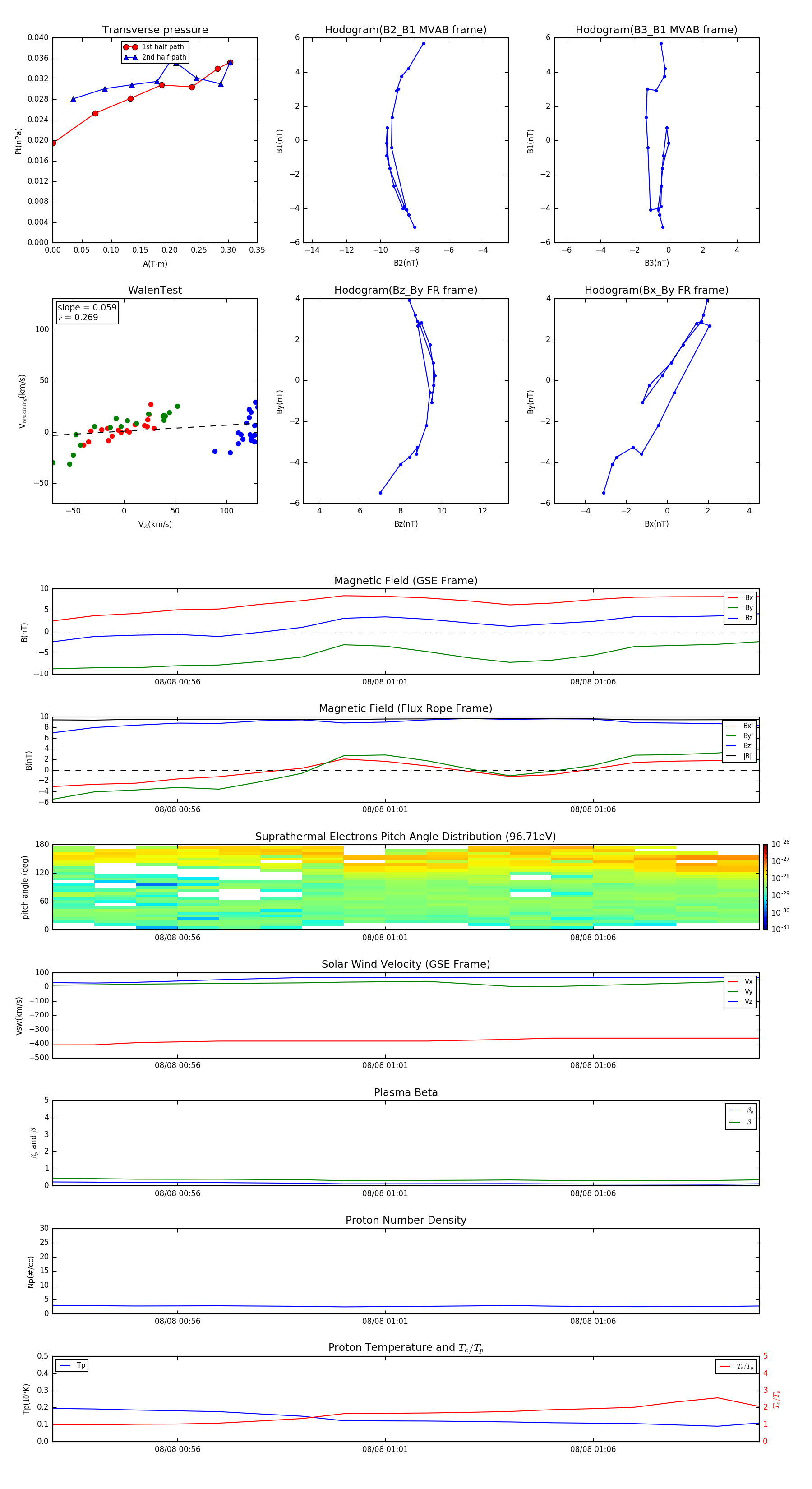Click the 'slope = 0.059' annotation
Viewport: 812px width, 1489px height.
tap(87, 308)
